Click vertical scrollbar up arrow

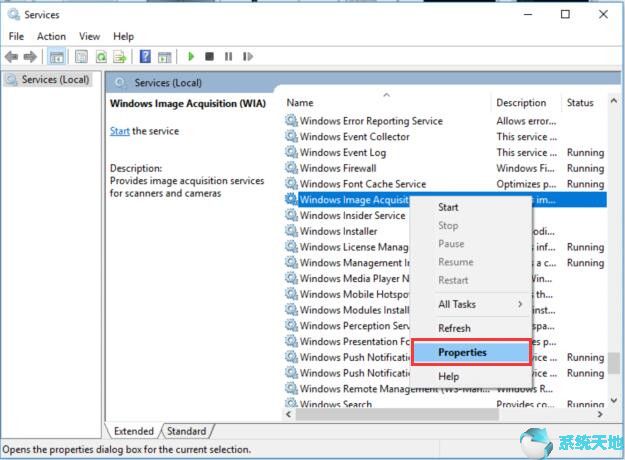(x=614, y=101)
